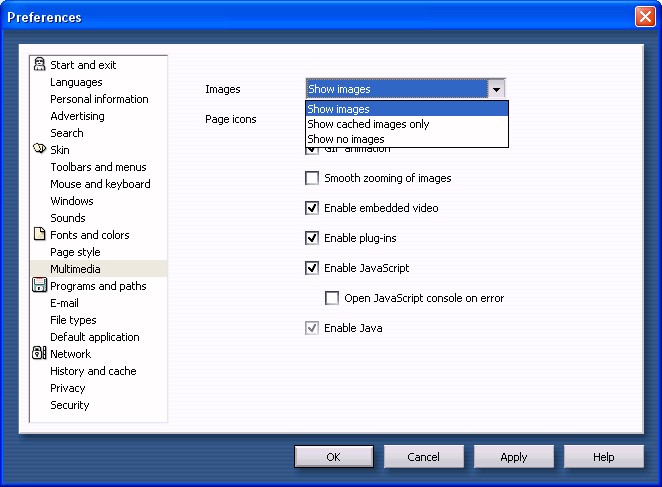The width and height of the screenshot is (662, 487).
Task: Close the Preferences dialog window
Action: tap(645, 16)
